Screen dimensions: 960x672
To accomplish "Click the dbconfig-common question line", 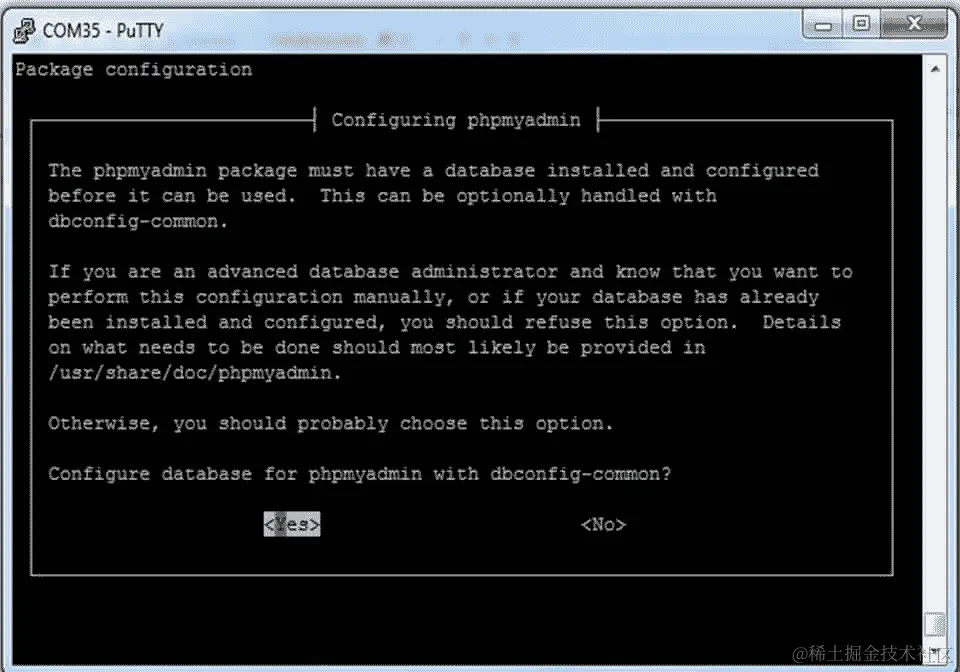I will (360, 473).
